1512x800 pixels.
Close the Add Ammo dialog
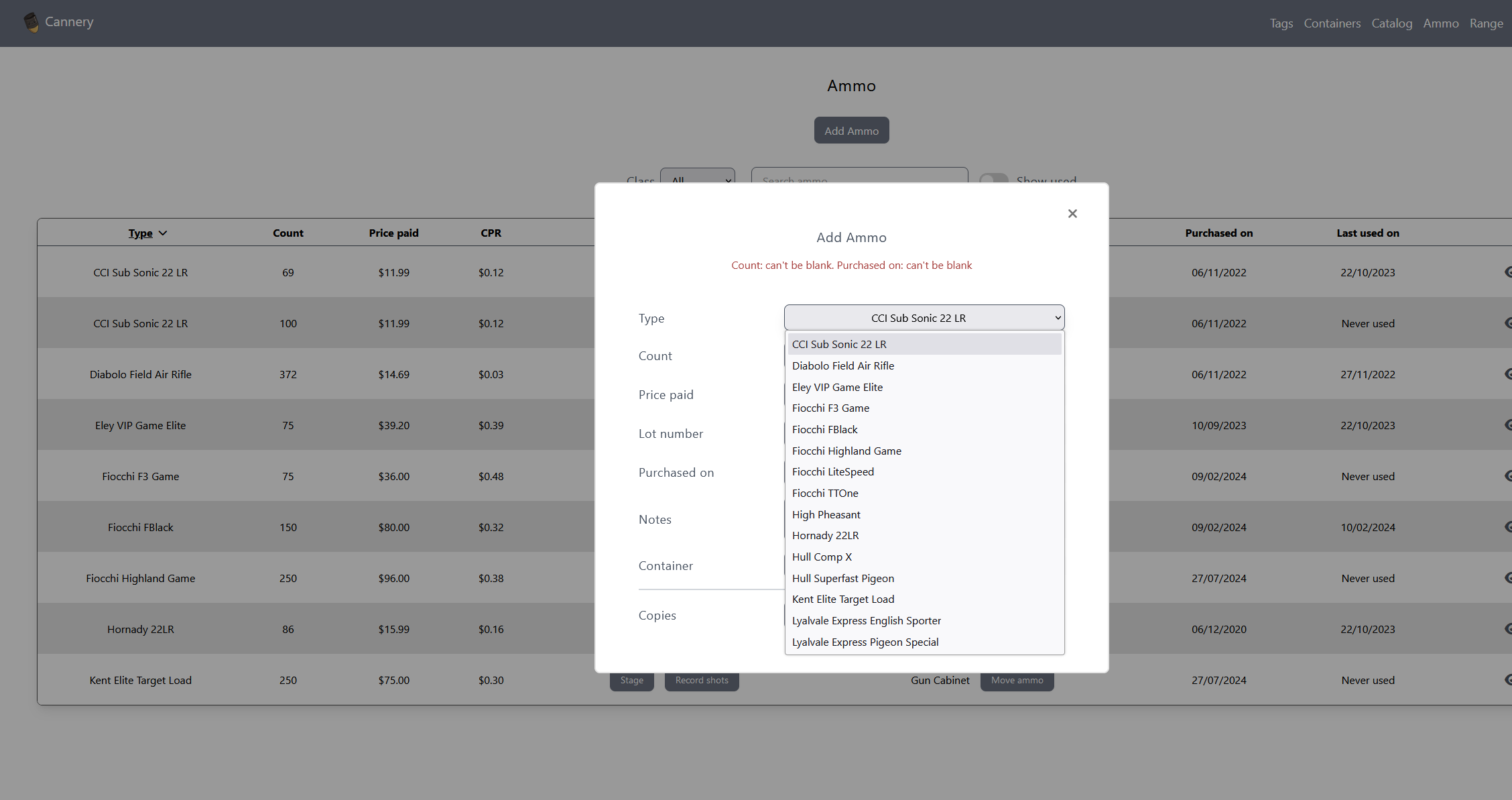(1072, 214)
